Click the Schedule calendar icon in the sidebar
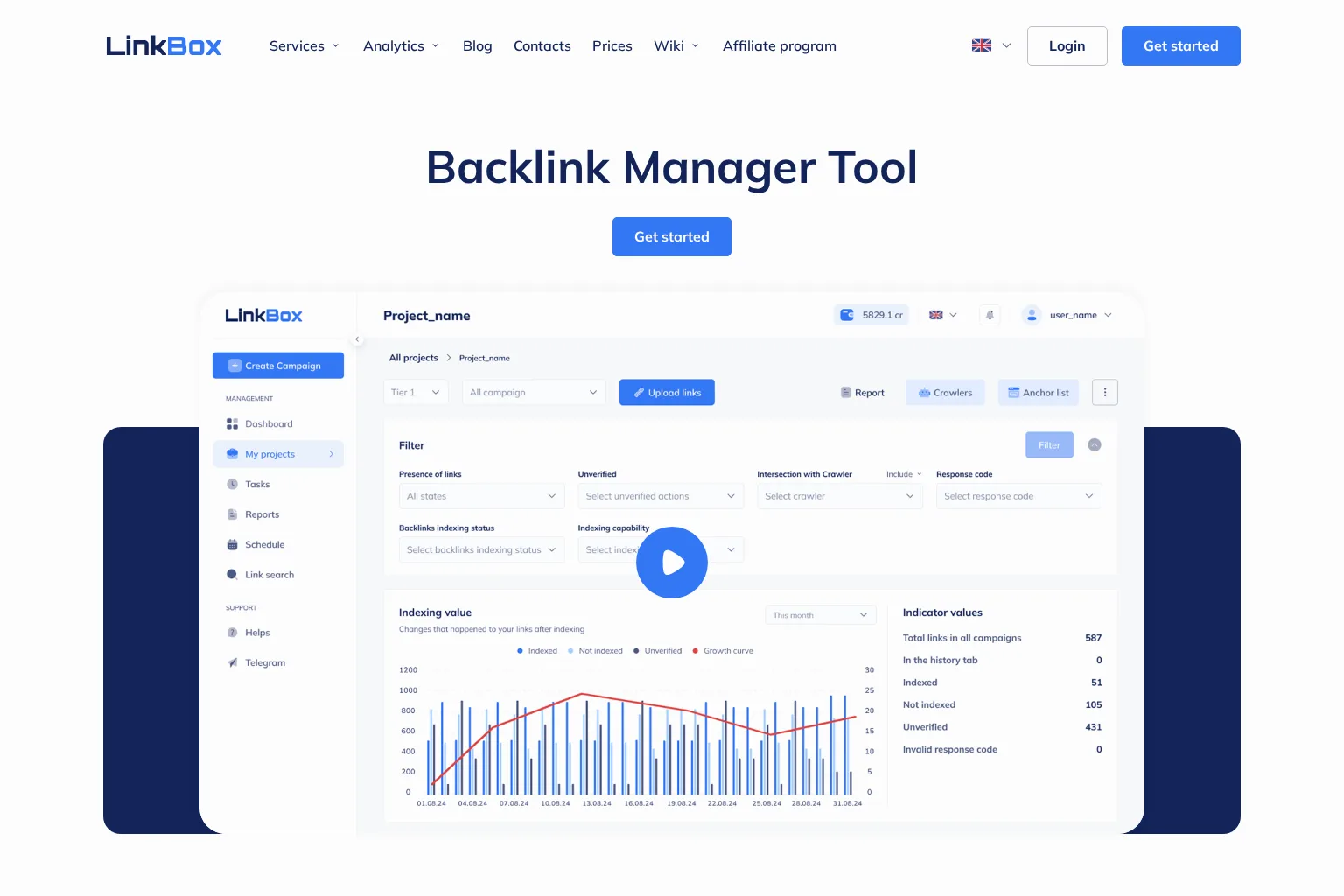 point(232,545)
